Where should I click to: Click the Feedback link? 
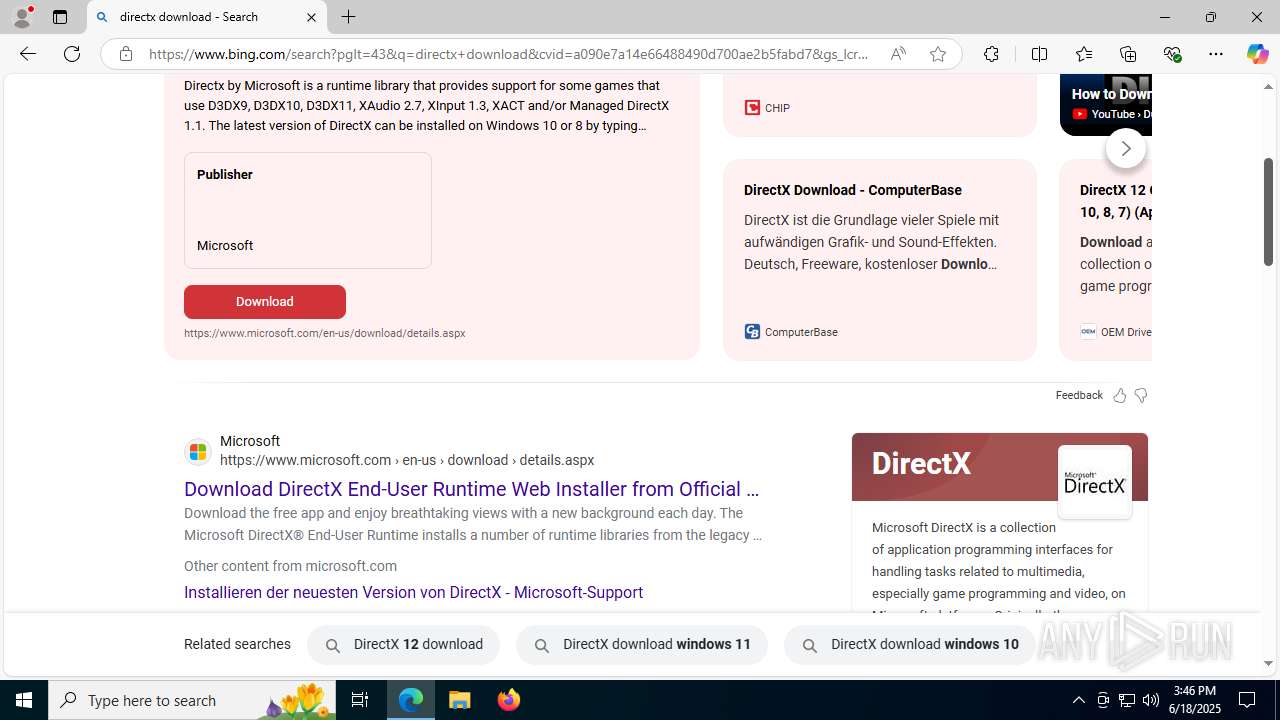click(x=1079, y=395)
